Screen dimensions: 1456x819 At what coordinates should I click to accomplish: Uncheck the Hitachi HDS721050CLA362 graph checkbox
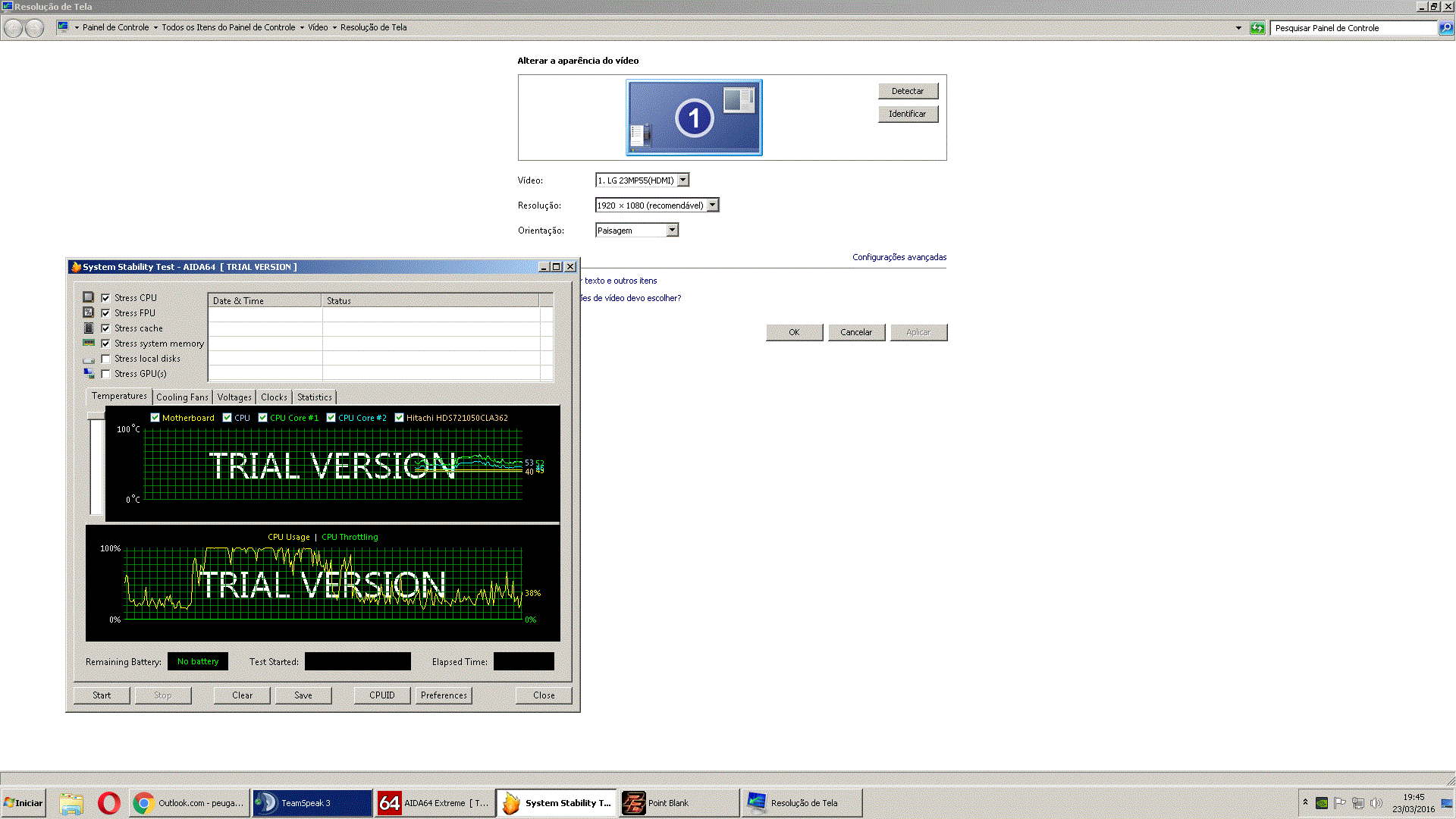pos(399,418)
